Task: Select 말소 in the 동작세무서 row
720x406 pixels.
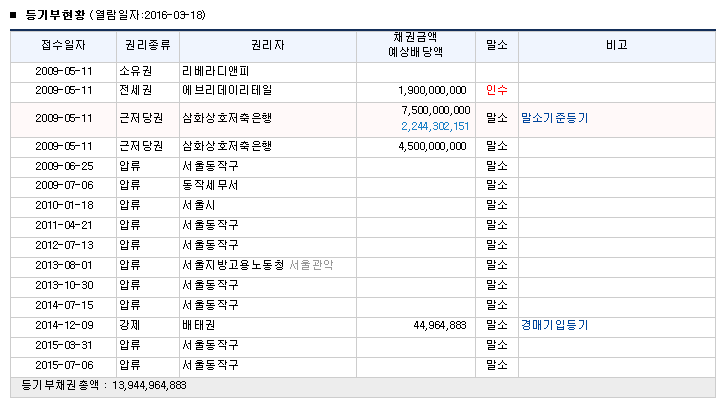Action: [x=497, y=185]
